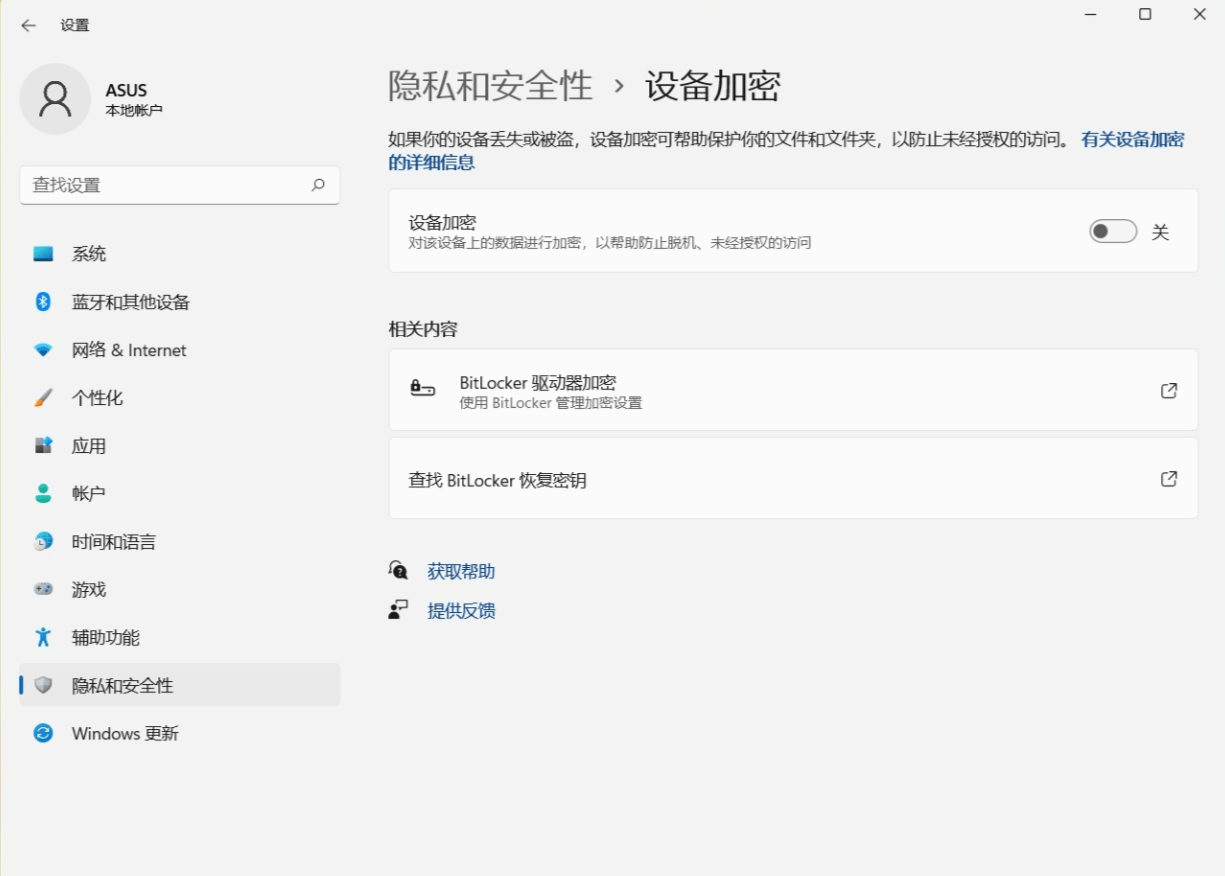1225x876 pixels.
Task: Click the 提供反馈 link
Action: (x=460, y=611)
